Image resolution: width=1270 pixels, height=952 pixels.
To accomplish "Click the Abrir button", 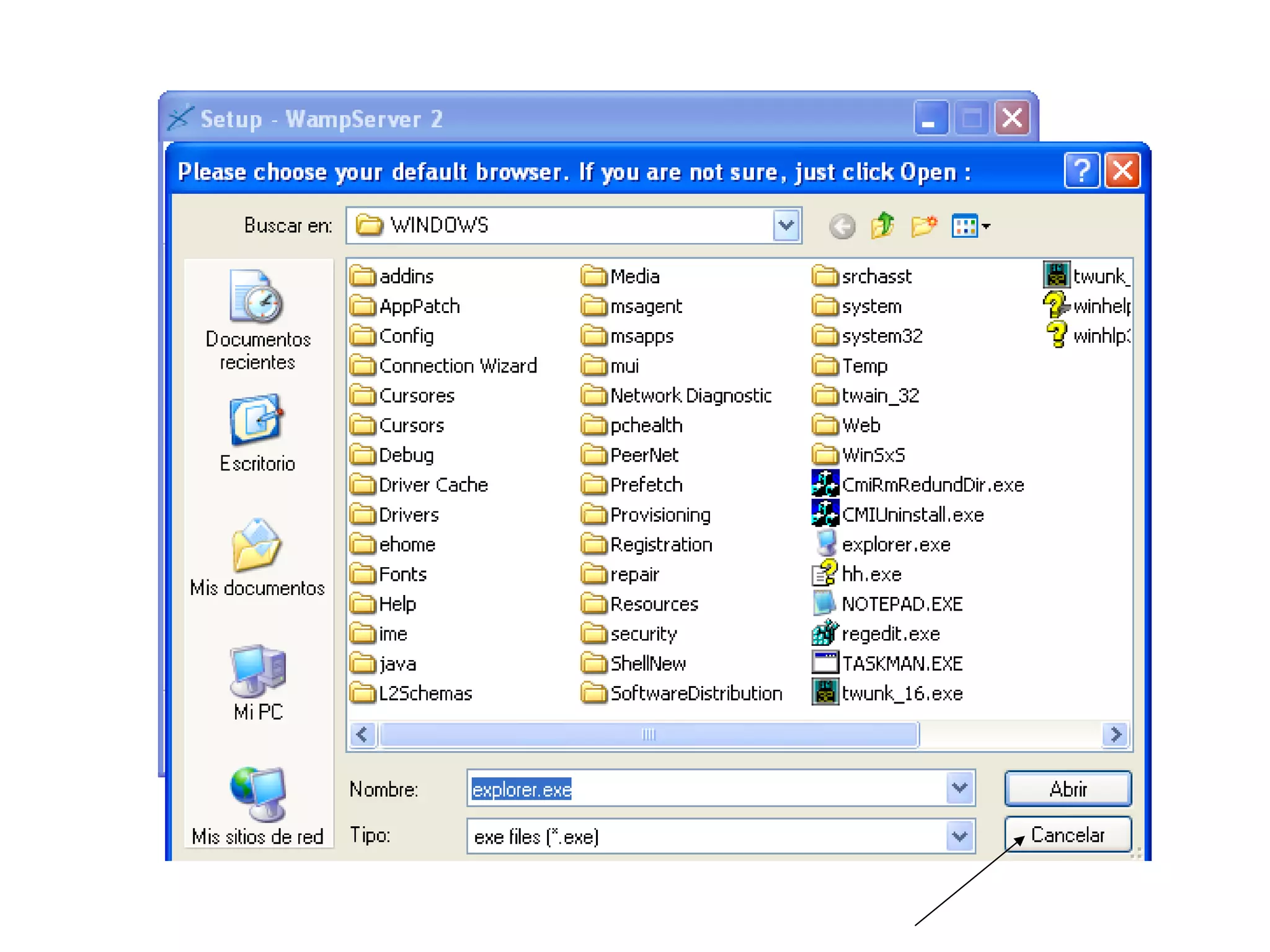I will (1067, 788).
